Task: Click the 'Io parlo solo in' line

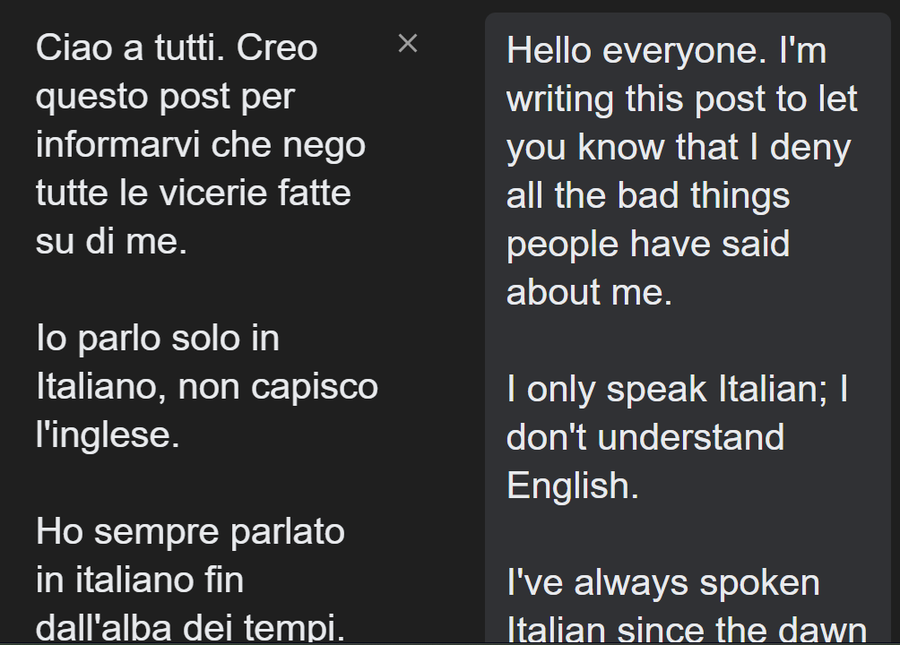Action: tap(157, 338)
